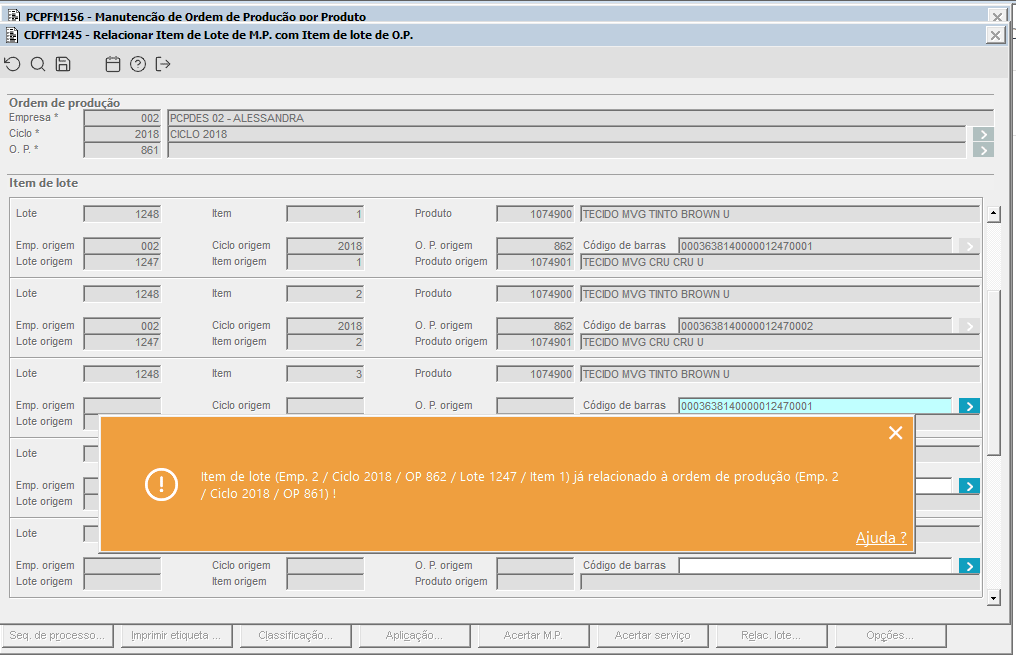Image resolution: width=1016 pixels, height=658 pixels.
Task: Open the Classificação... button
Action: tap(295, 635)
